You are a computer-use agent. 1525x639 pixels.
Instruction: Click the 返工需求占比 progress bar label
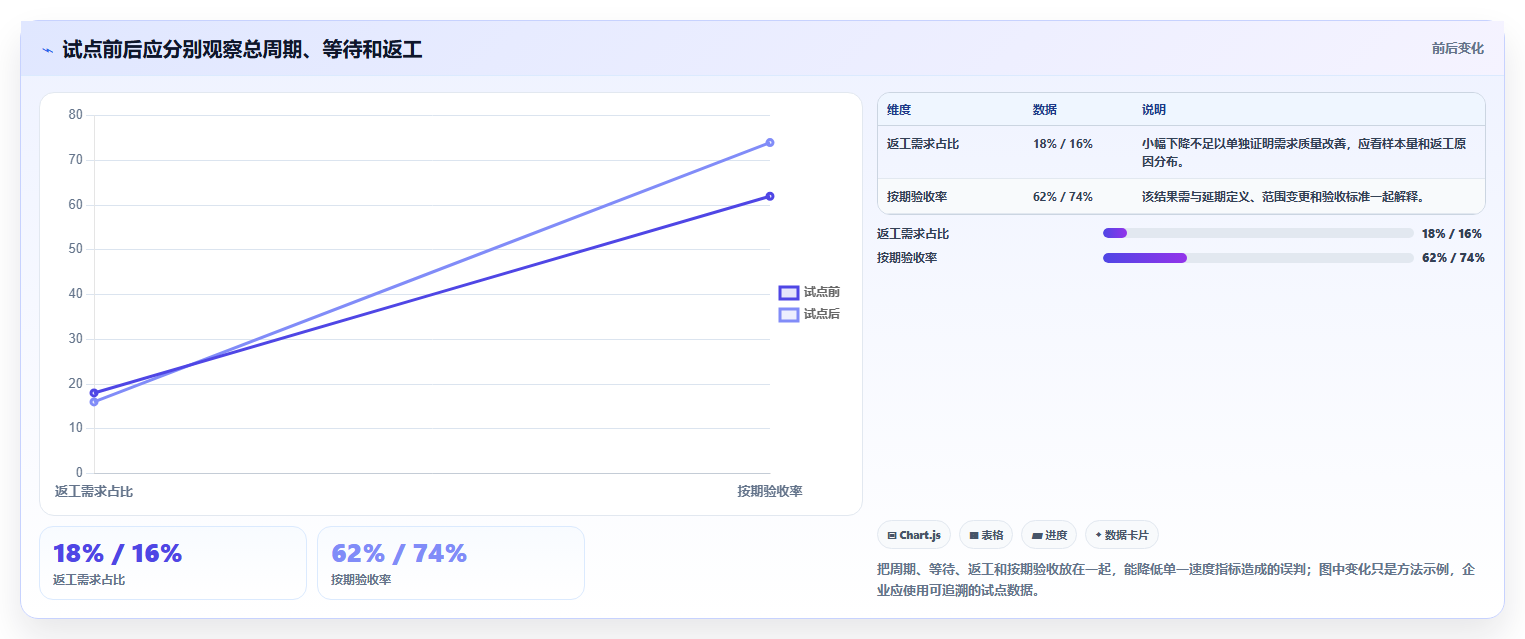click(913, 234)
